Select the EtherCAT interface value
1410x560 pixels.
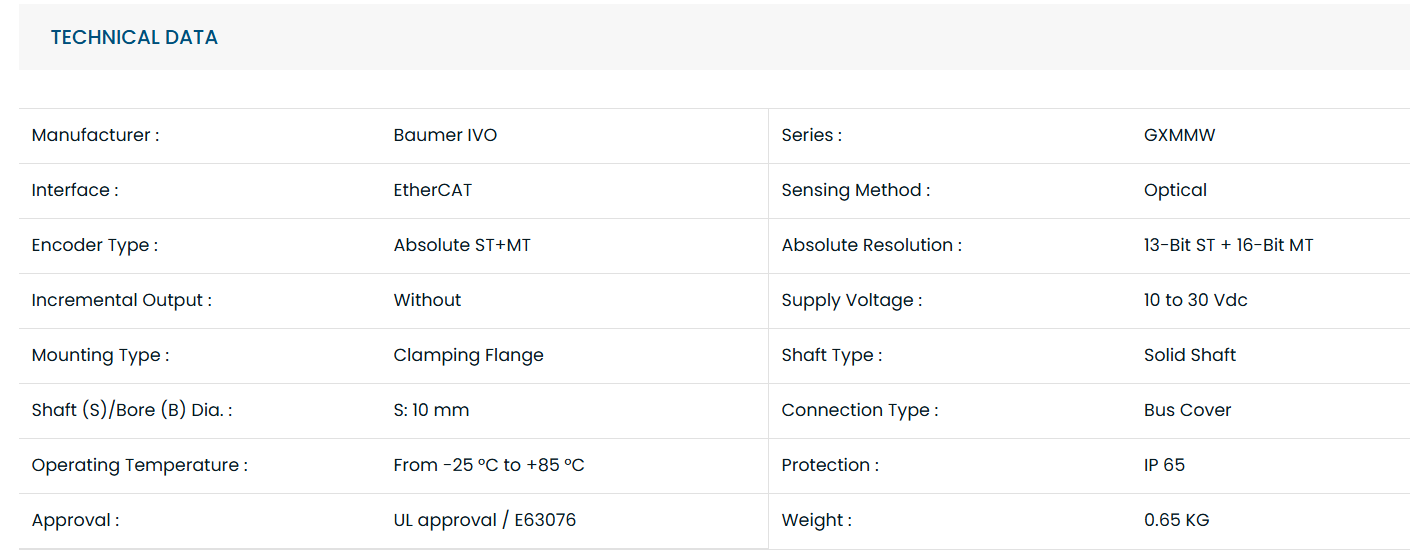coord(432,191)
